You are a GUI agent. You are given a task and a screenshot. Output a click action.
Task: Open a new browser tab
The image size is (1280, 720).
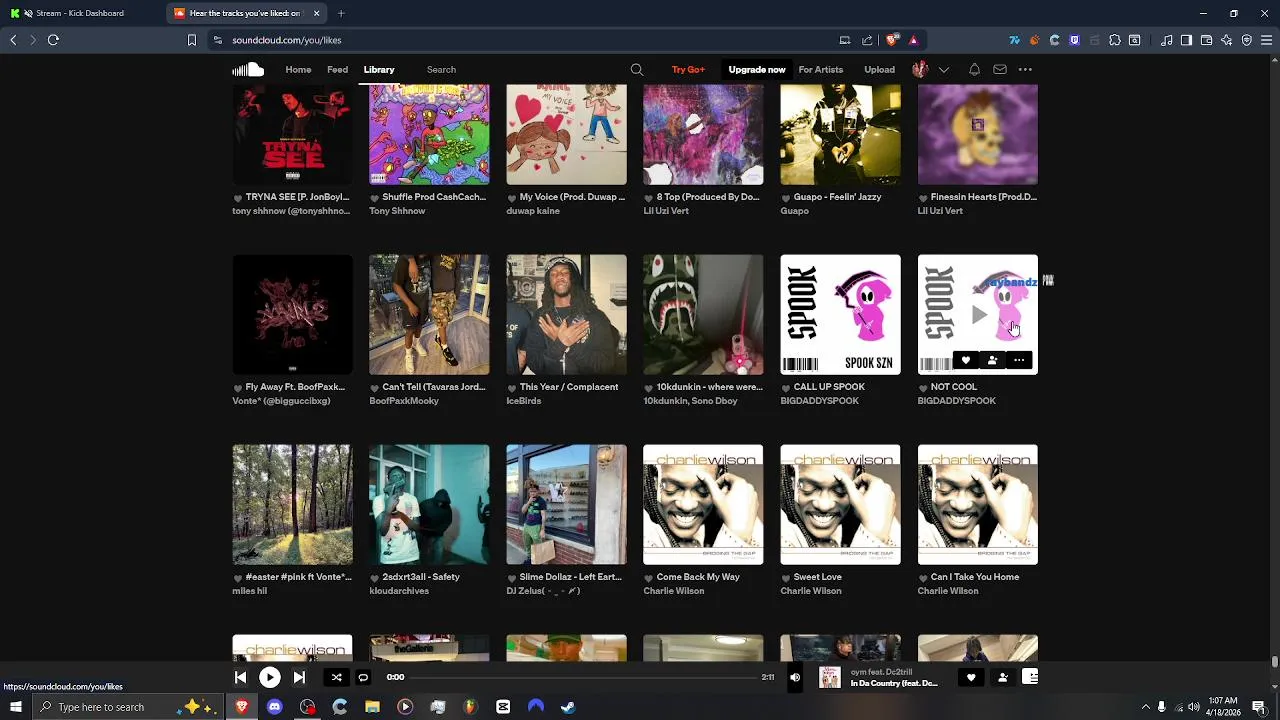tap(341, 13)
